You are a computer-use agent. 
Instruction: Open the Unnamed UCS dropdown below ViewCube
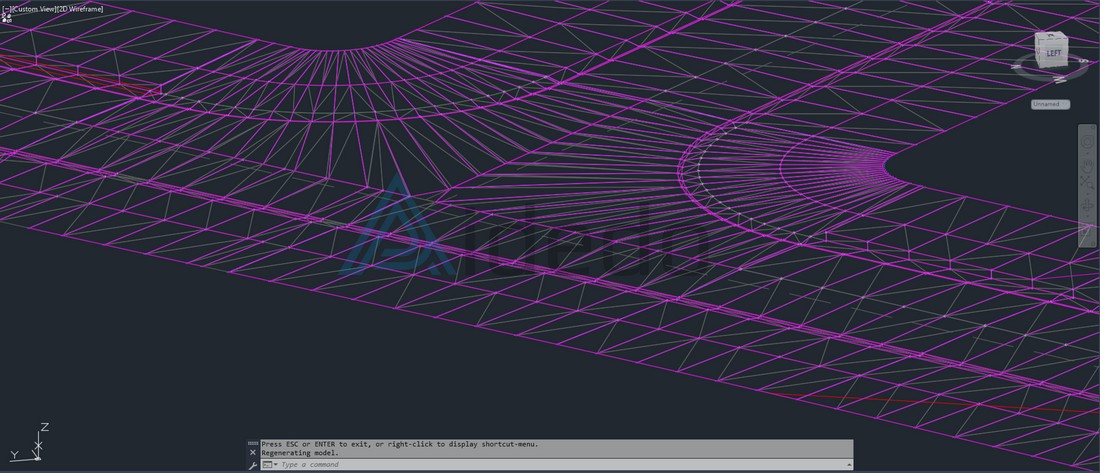pyautogui.click(x=1050, y=105)
